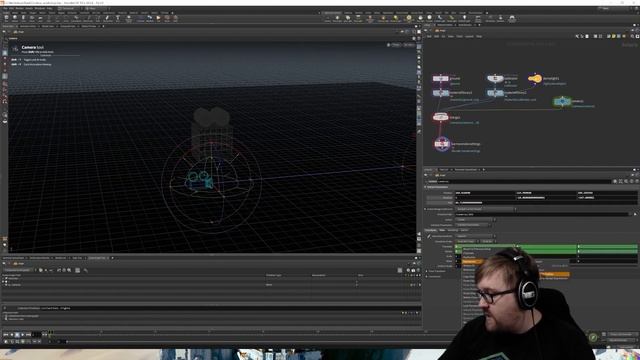Click the green Translate Z field
The image size is (640, 360).
(607, 247)
